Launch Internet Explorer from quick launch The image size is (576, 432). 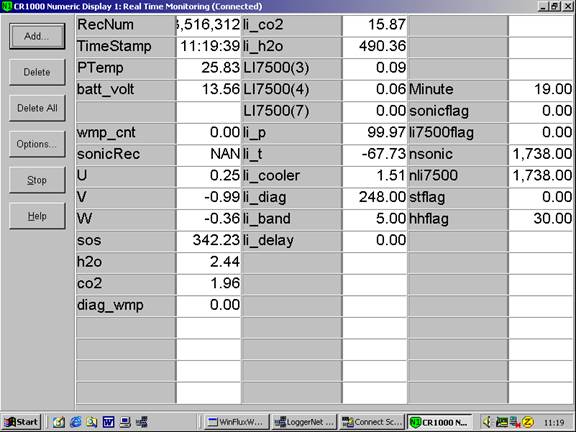76,422
